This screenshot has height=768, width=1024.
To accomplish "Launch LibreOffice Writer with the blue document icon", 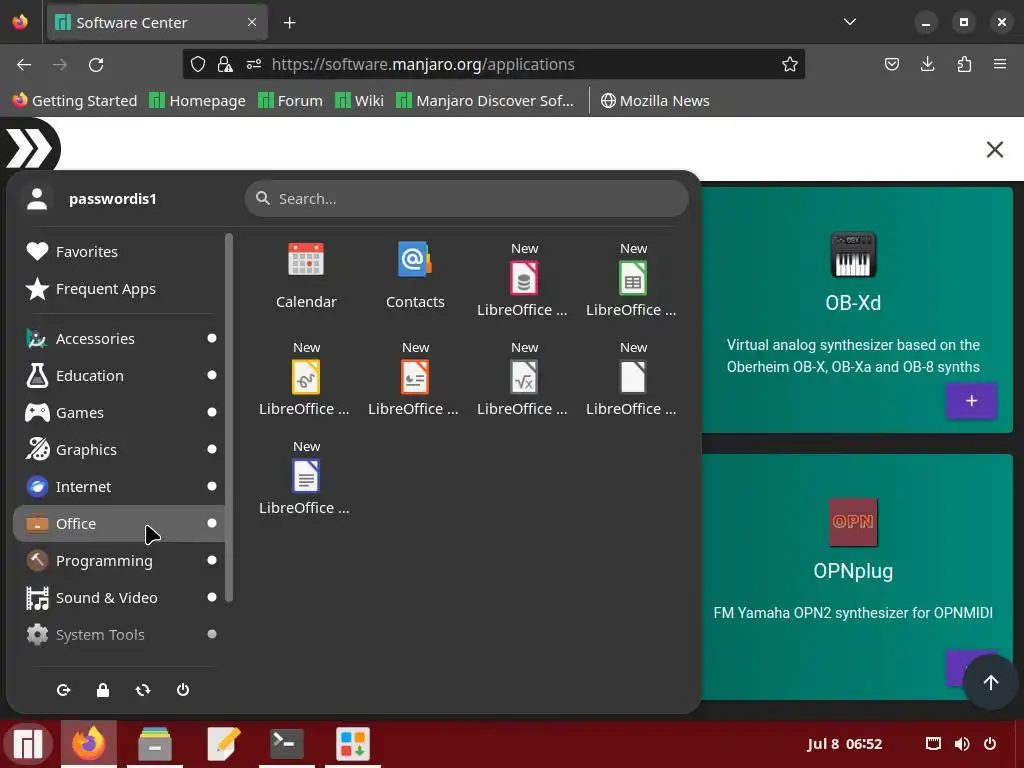I will coord(306,477).
